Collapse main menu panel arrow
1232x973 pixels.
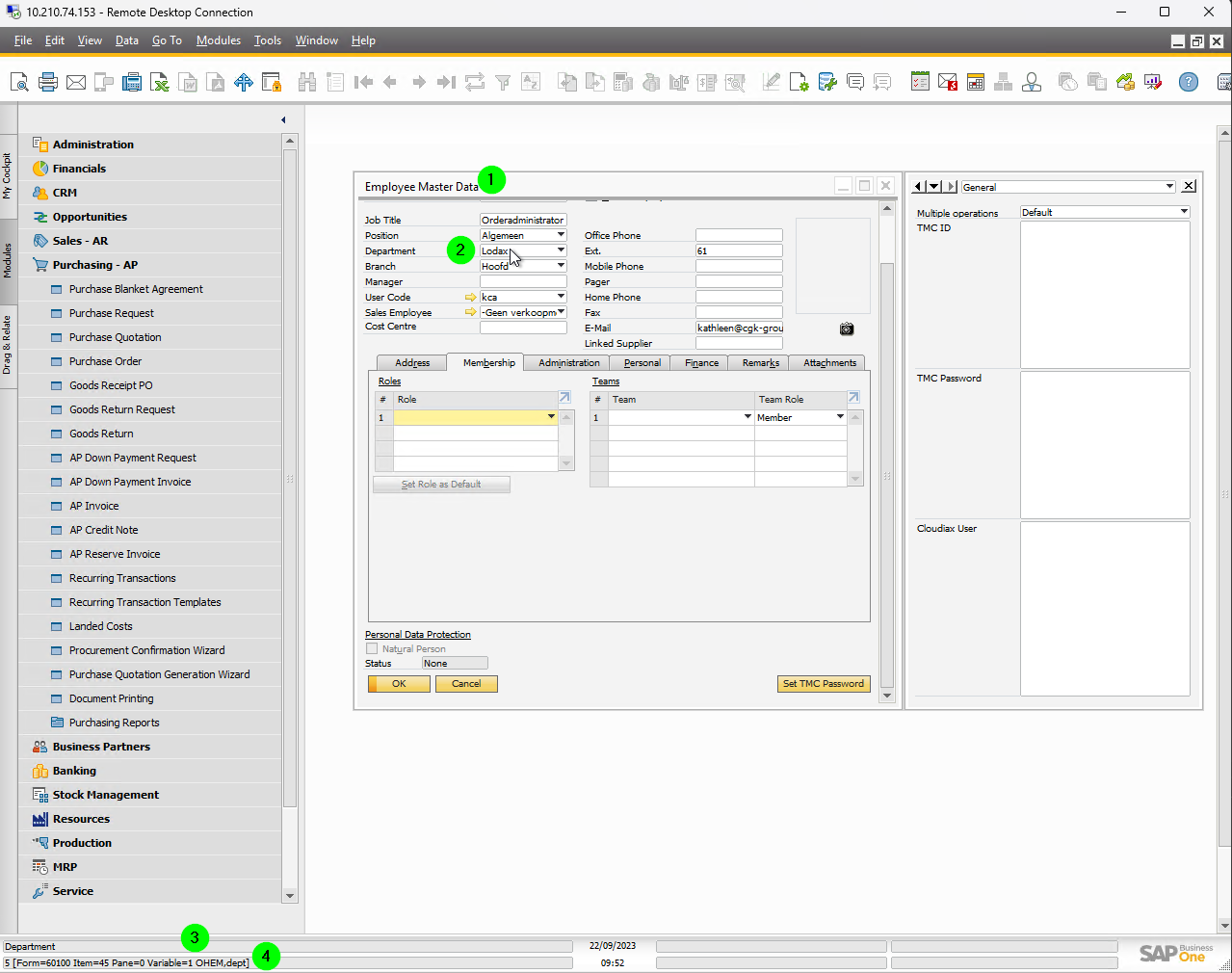coord(283,119)
